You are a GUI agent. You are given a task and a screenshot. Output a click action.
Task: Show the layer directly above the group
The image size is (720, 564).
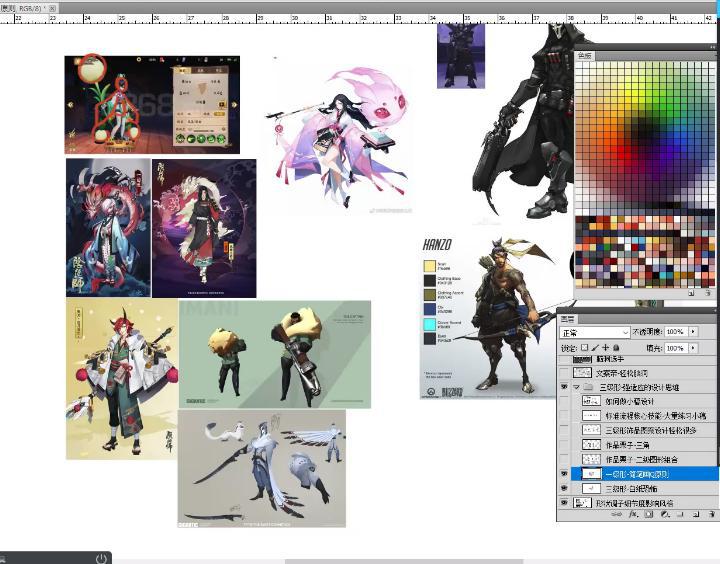coord(564,372)
